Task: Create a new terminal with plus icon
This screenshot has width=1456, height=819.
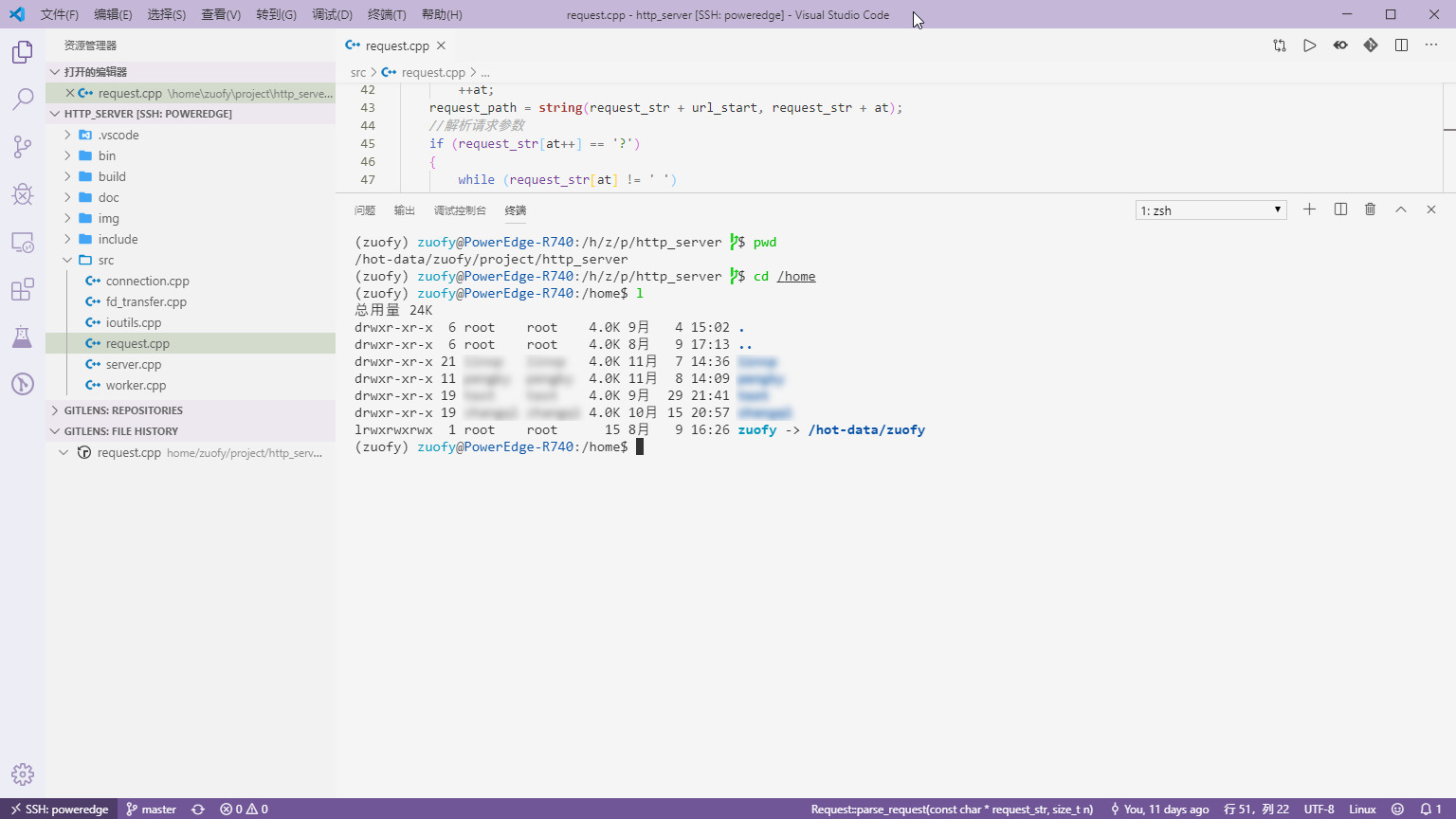Action: coord(1309,209)
